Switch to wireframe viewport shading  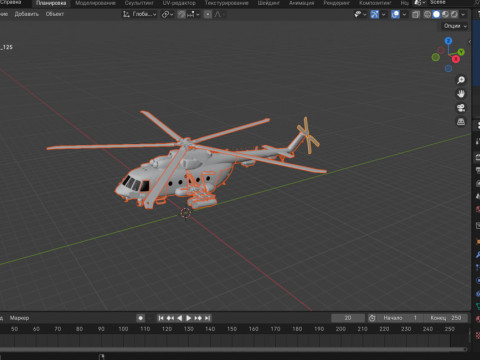(427, 14)
